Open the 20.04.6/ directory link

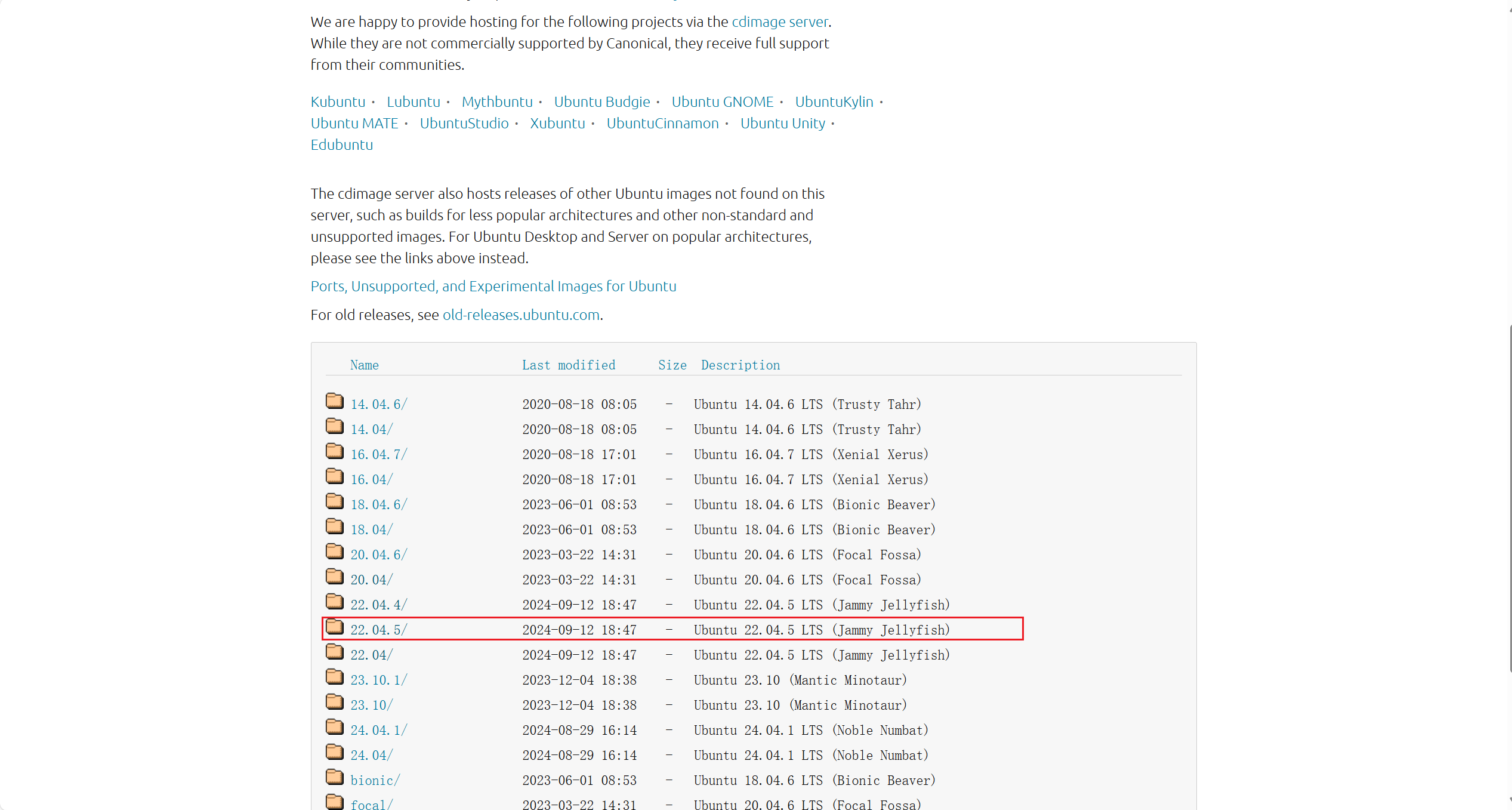[x=378, y=555]
